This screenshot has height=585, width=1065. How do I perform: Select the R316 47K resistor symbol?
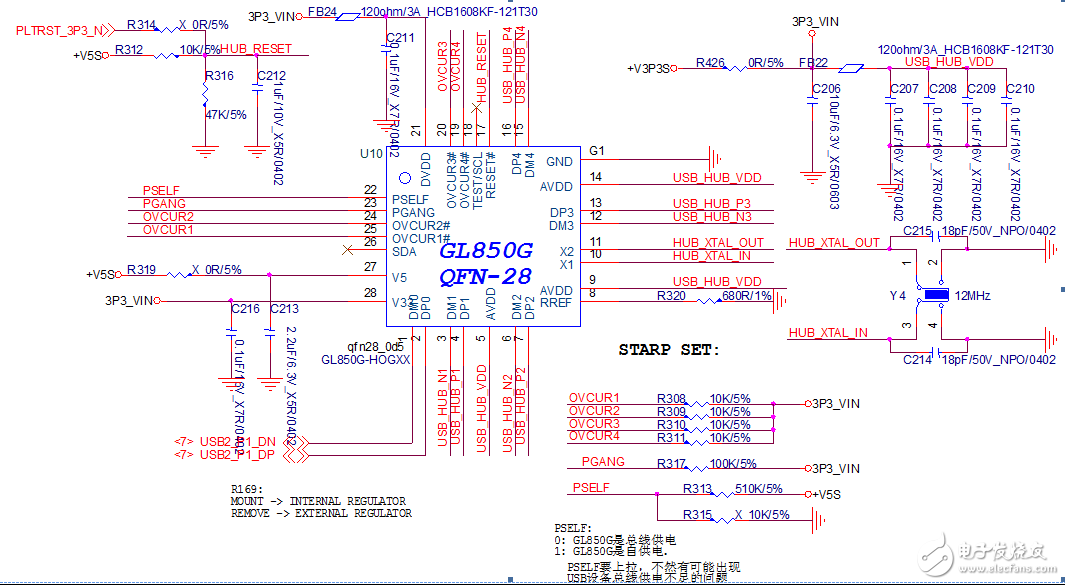[203, 95]
